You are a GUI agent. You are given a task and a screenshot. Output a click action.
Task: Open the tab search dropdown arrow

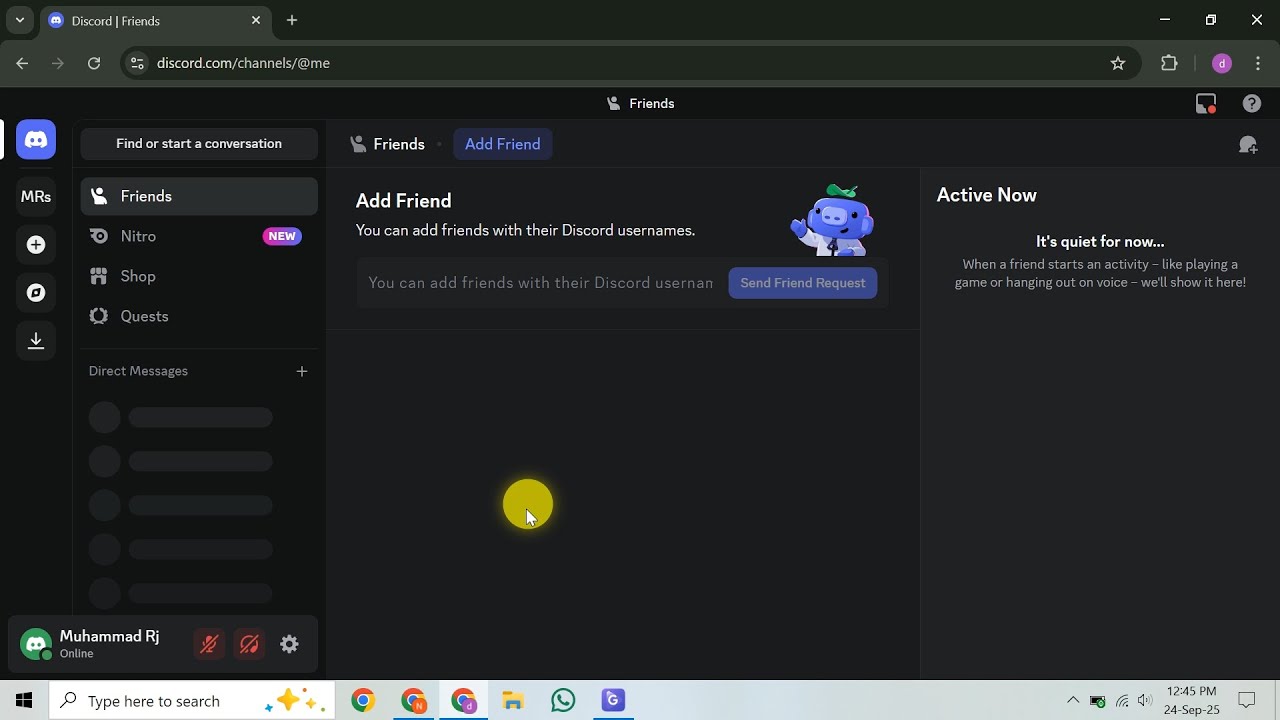pyautogui.click(x=19, y=20)
